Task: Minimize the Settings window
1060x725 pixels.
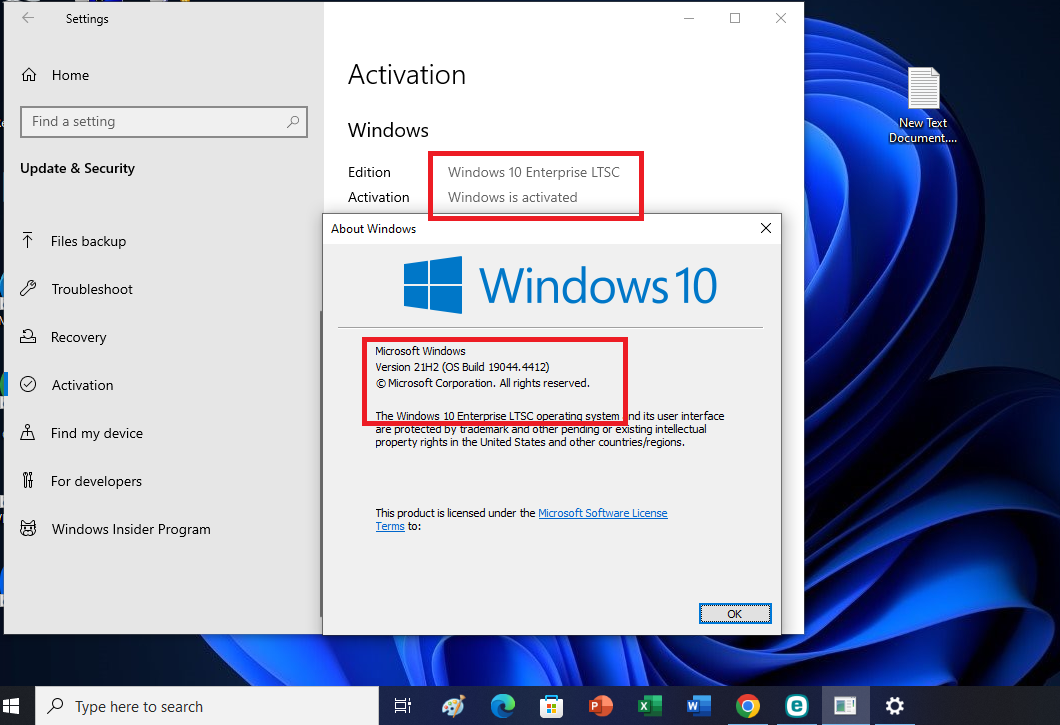Action: pyautogui.click(x=689, y=18)
